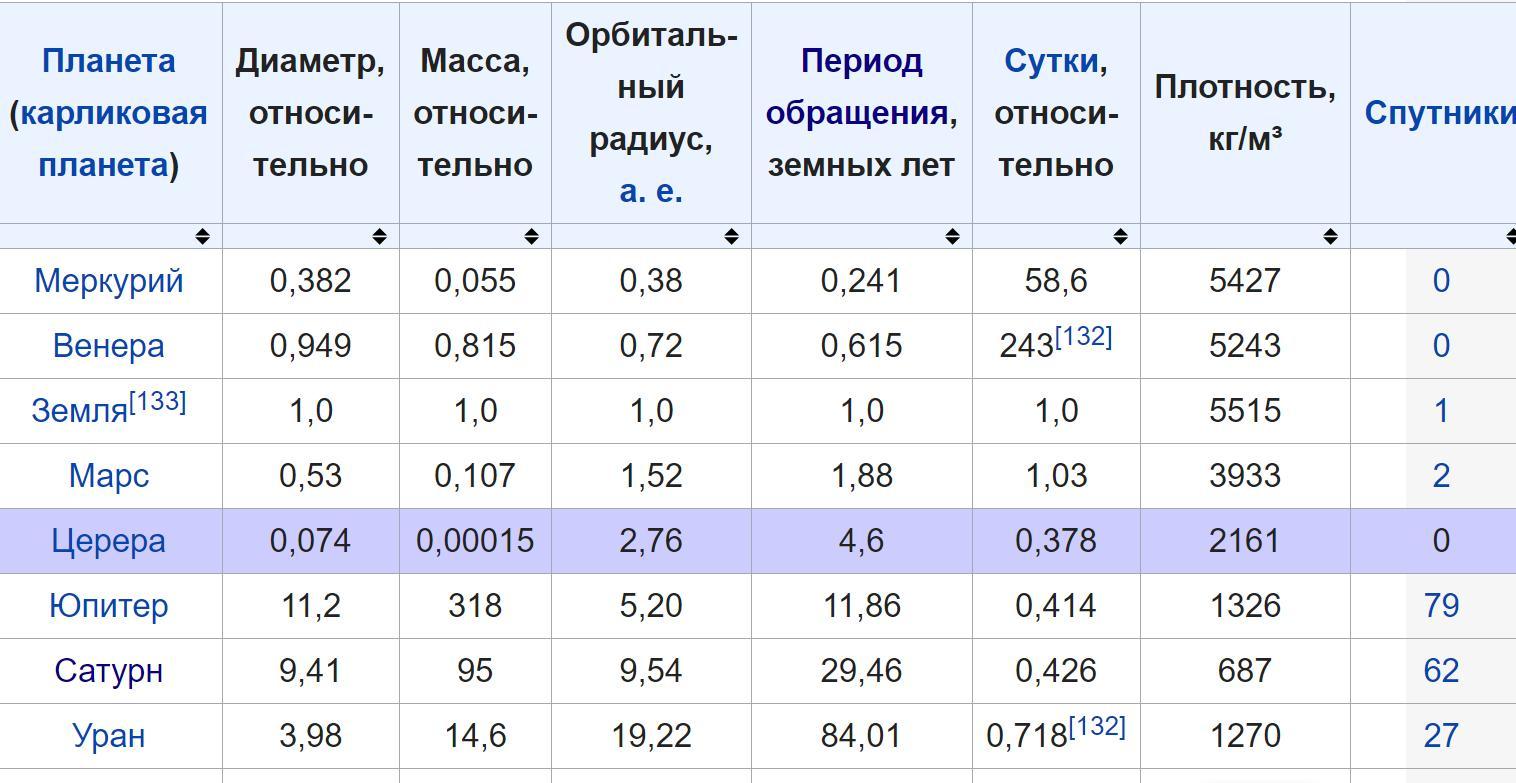Image resolution: width=1516 pixels, height=783 pixels.
Task: Follow the Церера link in the highlighted row
Action: [x=108, y=541]
